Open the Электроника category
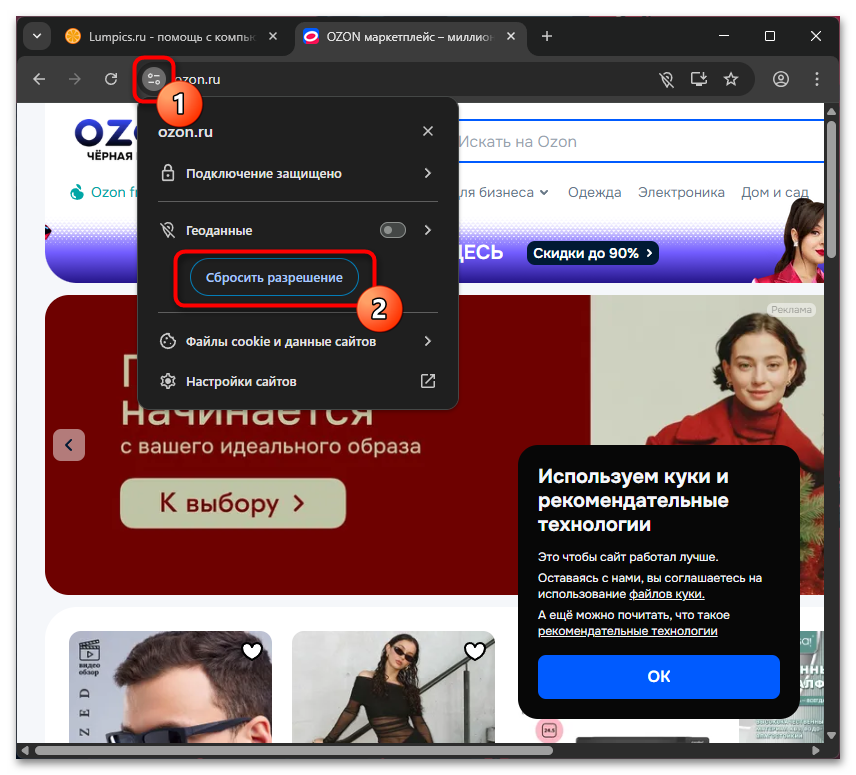The image size is (856, 775). (681, 193)
